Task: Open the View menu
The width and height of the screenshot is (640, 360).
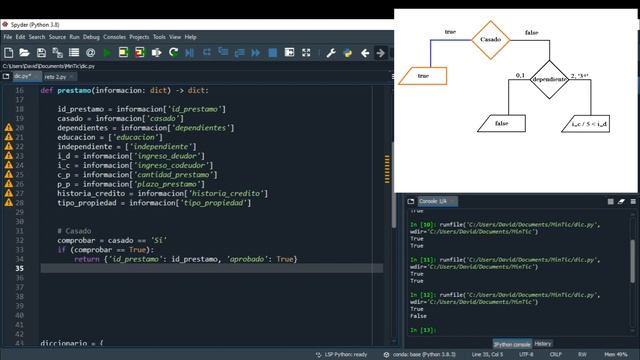Action: (175, 37)
